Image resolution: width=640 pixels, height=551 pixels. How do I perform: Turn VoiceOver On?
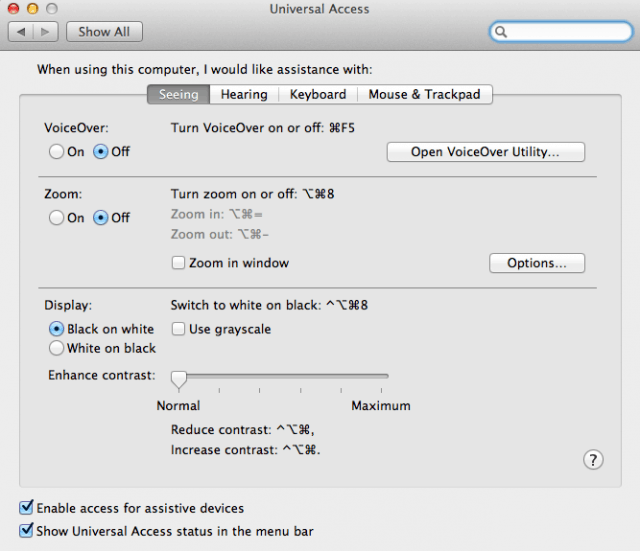[x=56, y=152]
